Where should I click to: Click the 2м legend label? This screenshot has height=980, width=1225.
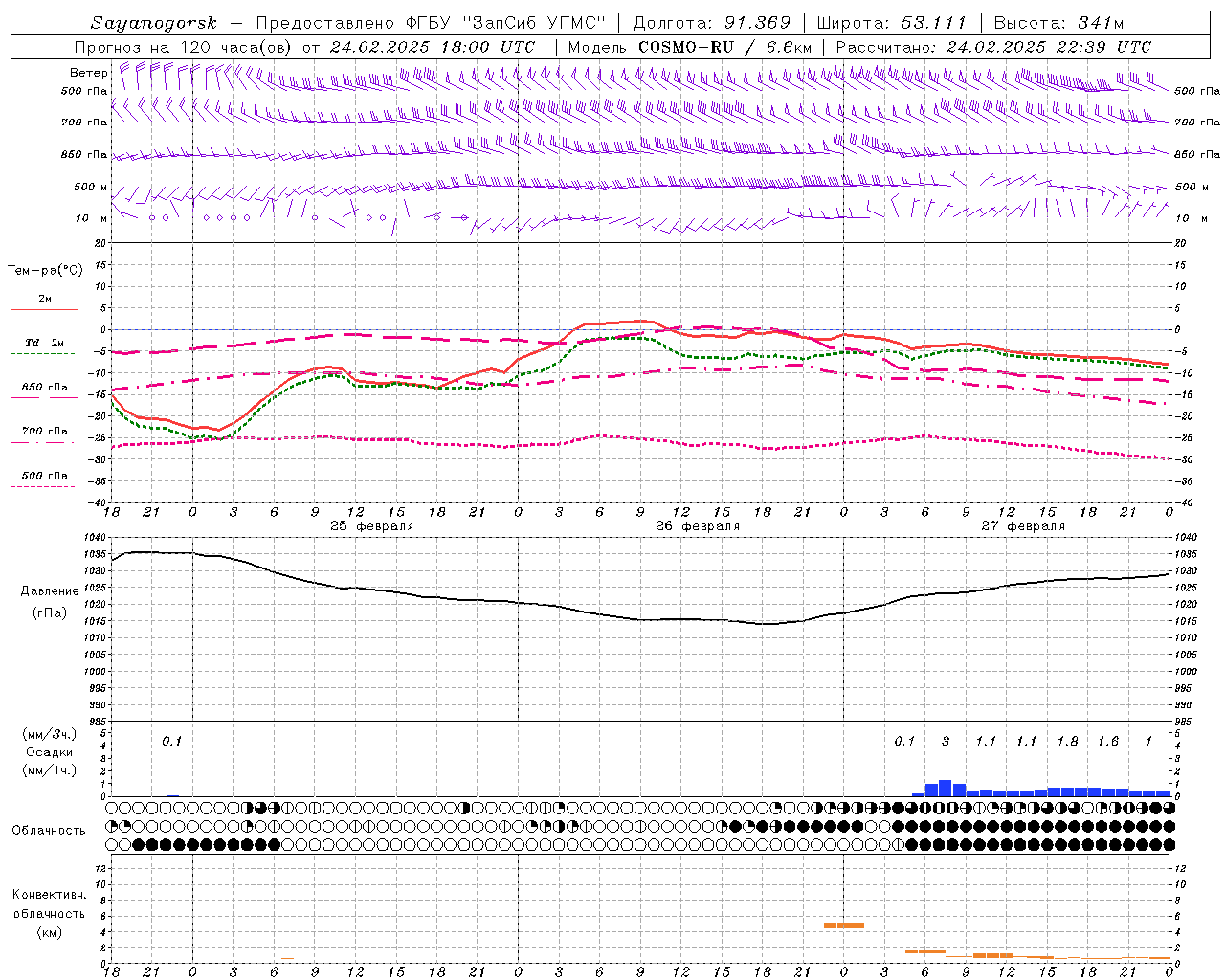click(45, 300)
